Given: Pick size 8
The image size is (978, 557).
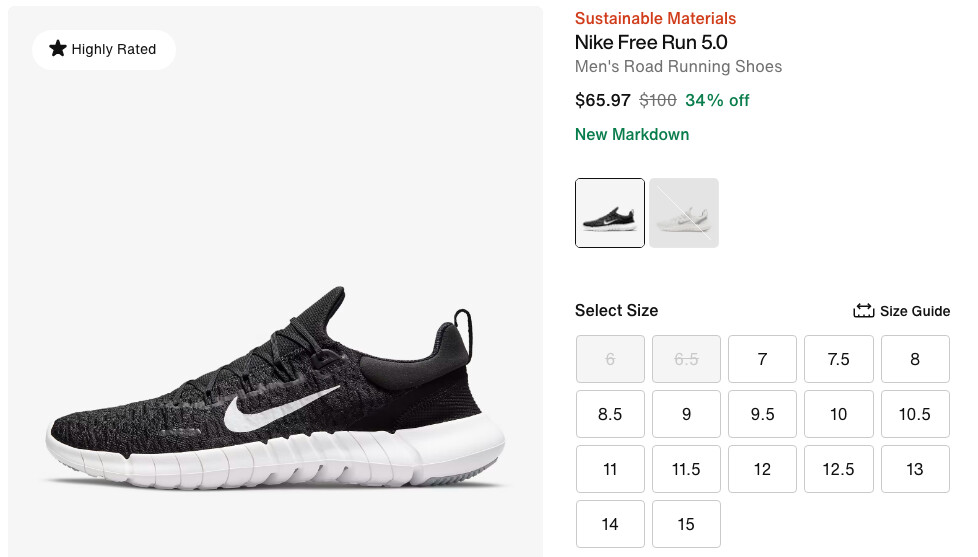Looking at the screenshot, I should click(914, 359).
